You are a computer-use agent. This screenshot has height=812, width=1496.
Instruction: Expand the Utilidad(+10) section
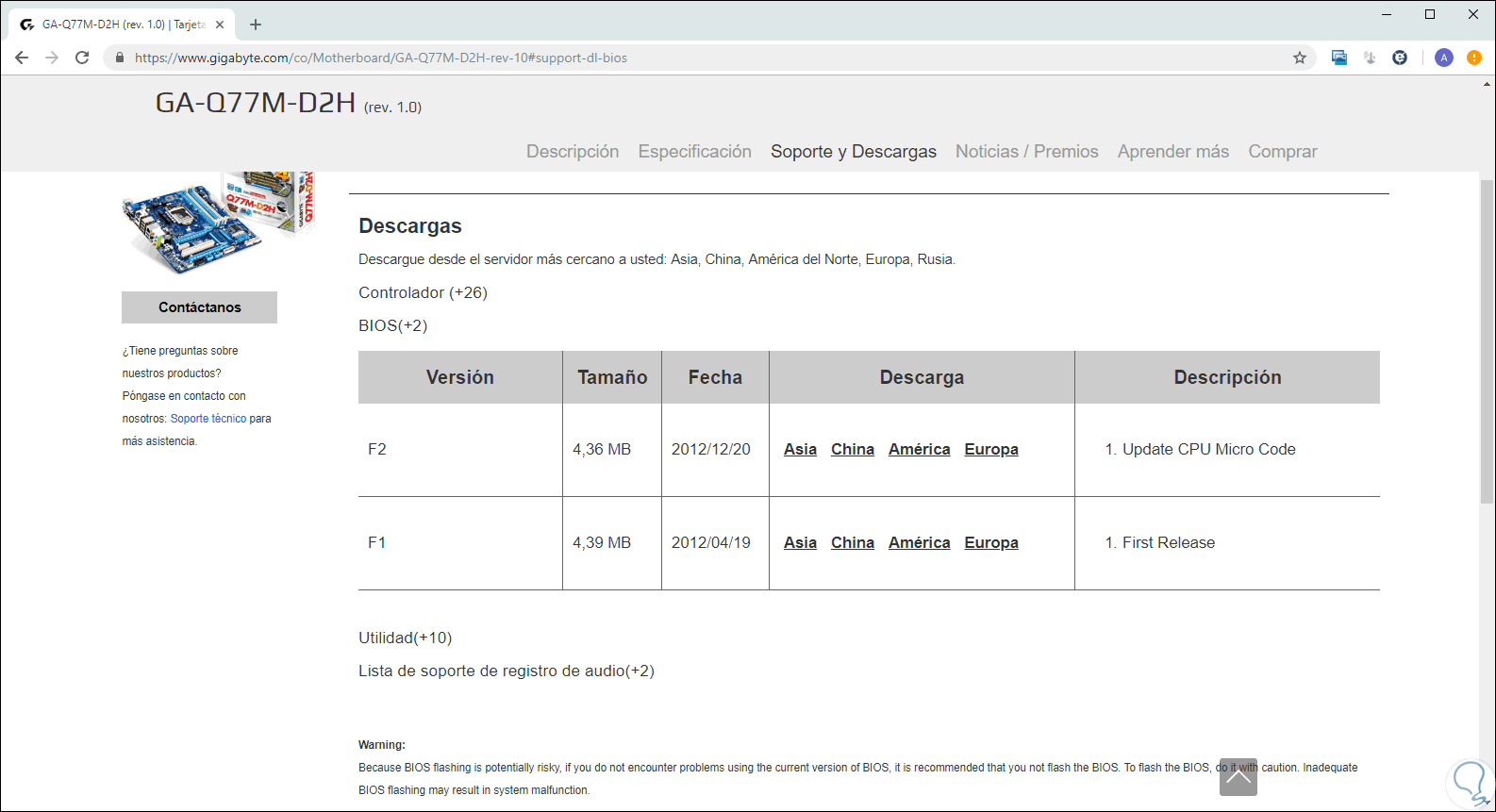tap(405, 638)
